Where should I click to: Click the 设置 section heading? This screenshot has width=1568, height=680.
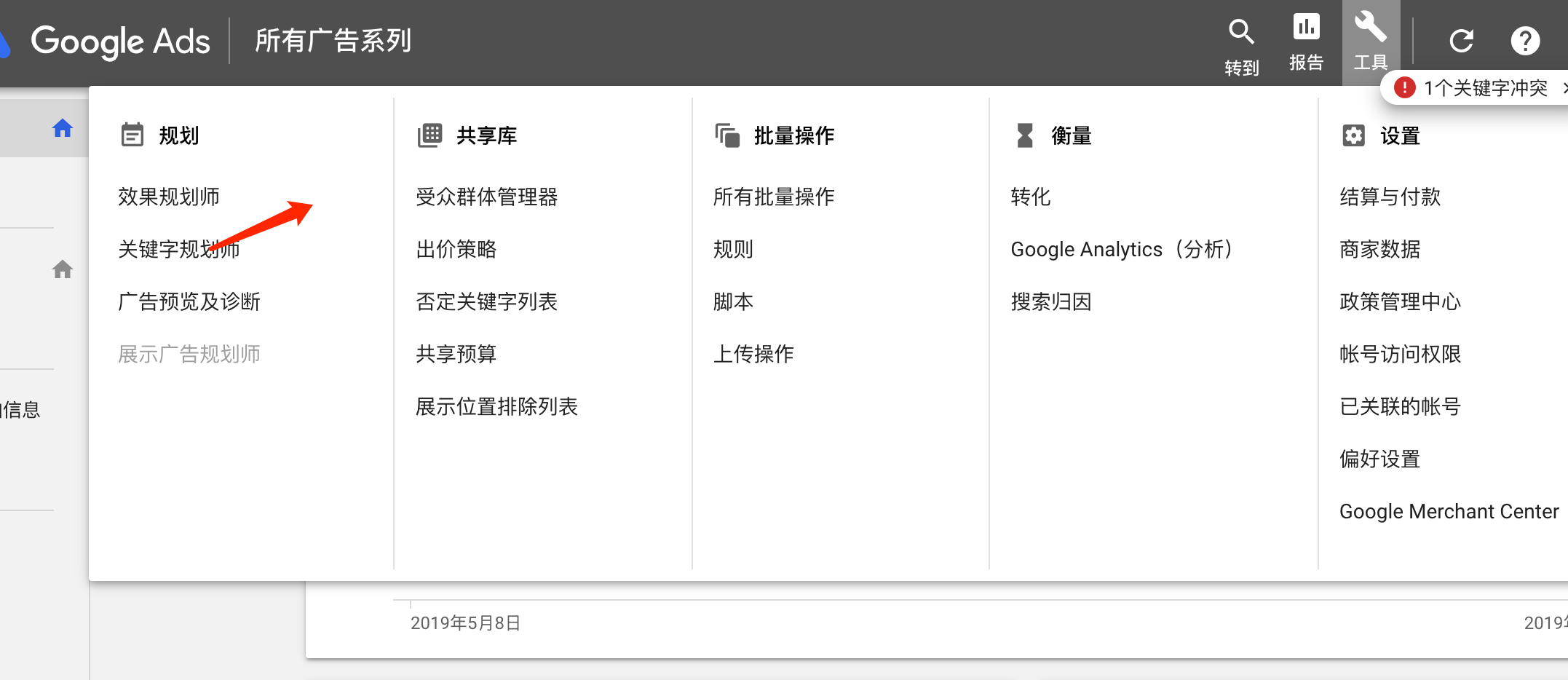[x=1401, y=135]
